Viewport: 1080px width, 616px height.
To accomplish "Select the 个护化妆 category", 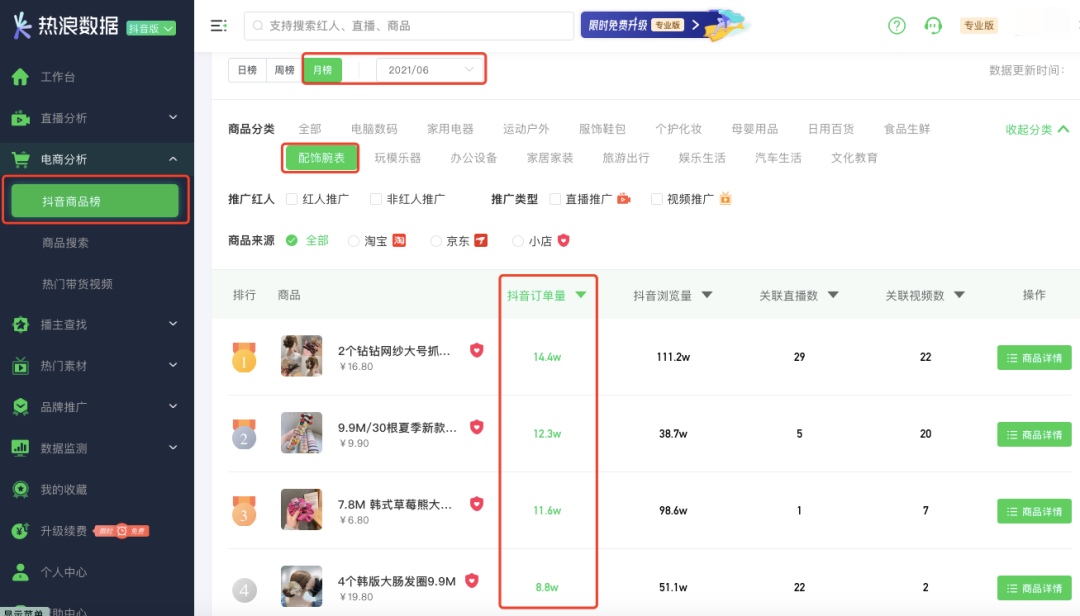I will click(x=678, y=129).
